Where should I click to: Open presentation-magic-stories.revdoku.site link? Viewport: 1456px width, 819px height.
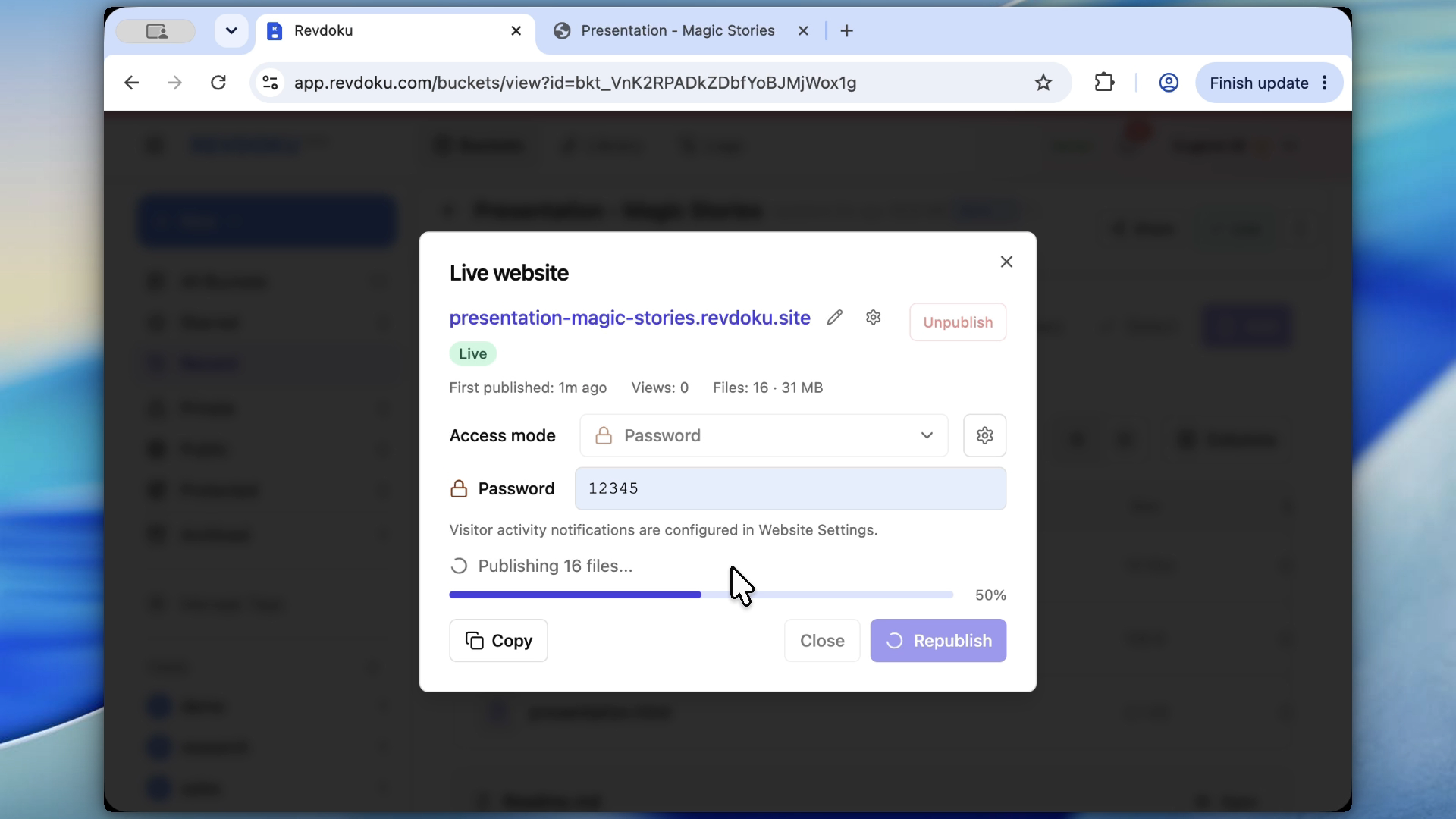tap(629, 318)
